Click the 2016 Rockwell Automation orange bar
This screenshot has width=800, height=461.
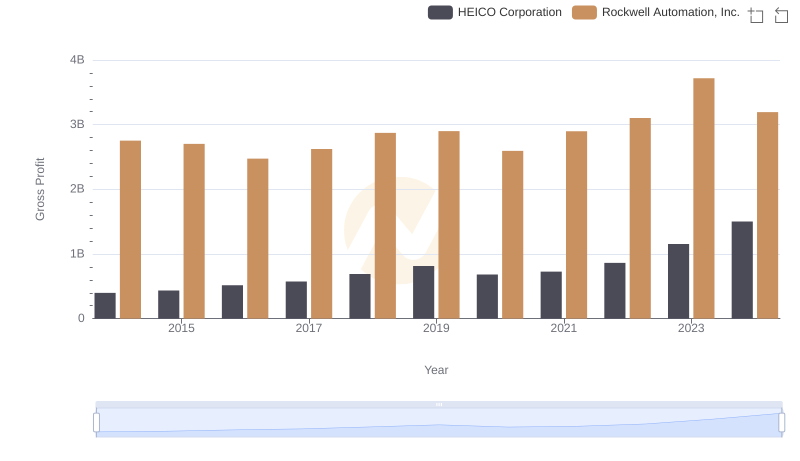pyautogui.click(x=258, y=238)
